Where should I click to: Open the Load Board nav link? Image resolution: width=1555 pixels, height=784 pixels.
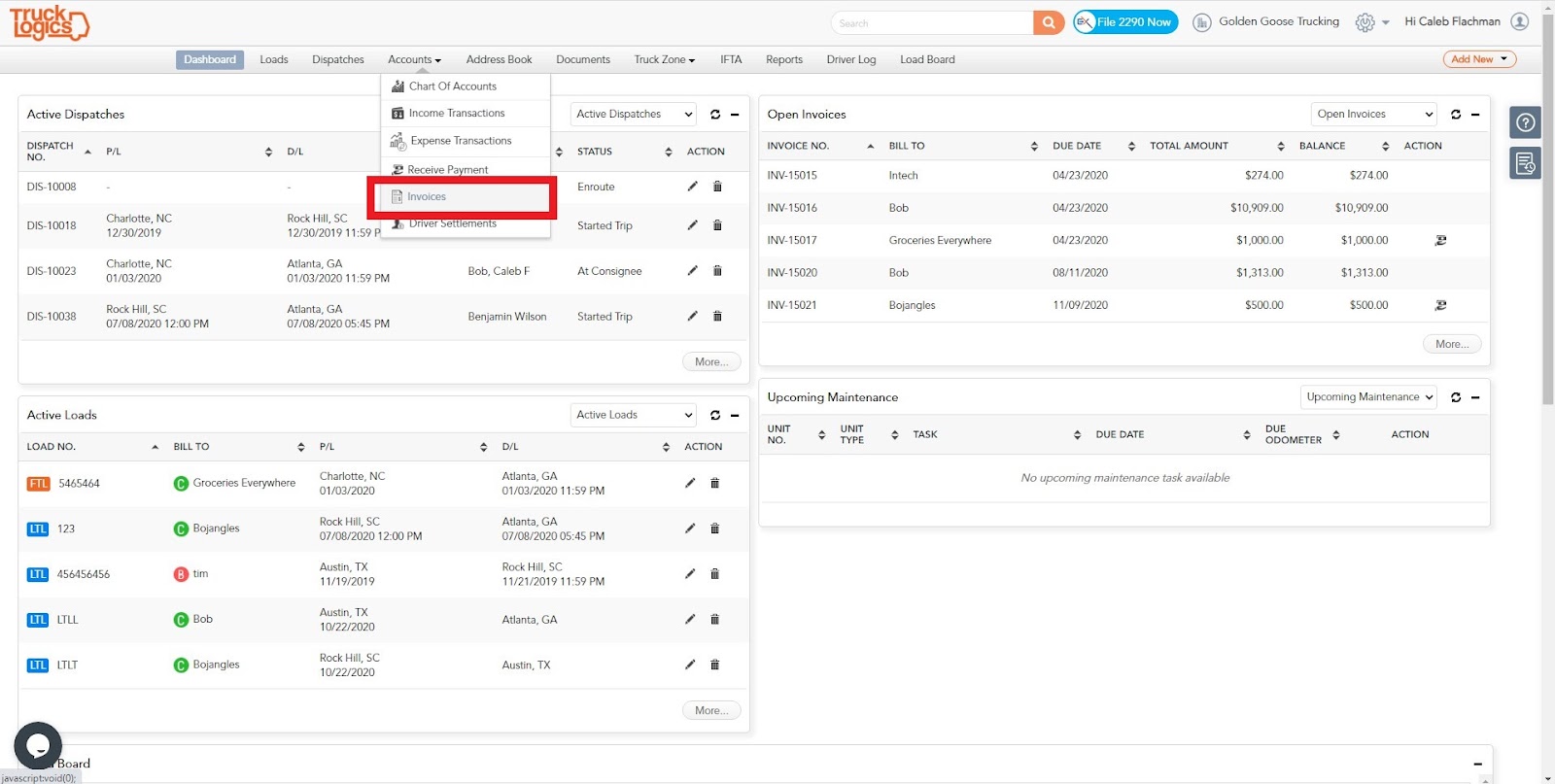pos(927,60)
